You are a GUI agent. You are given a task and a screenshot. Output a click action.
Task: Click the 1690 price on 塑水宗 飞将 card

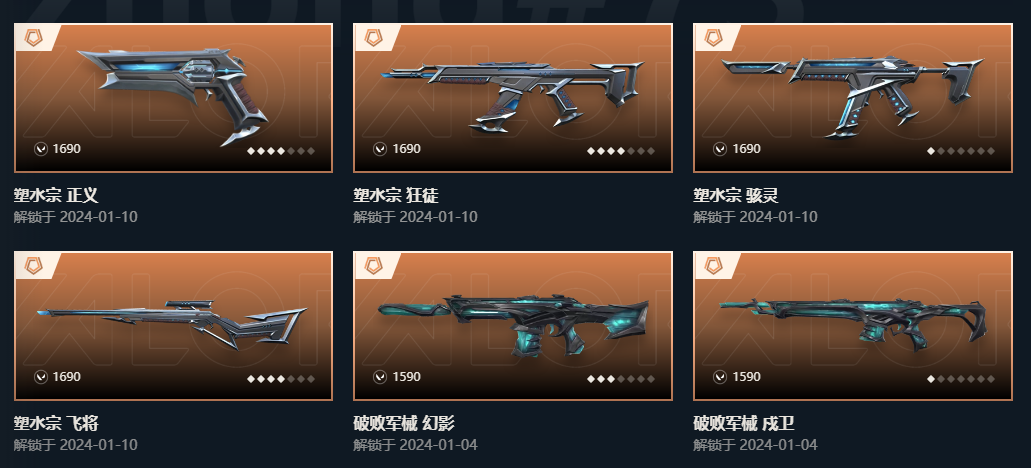(x=66, y=377)
